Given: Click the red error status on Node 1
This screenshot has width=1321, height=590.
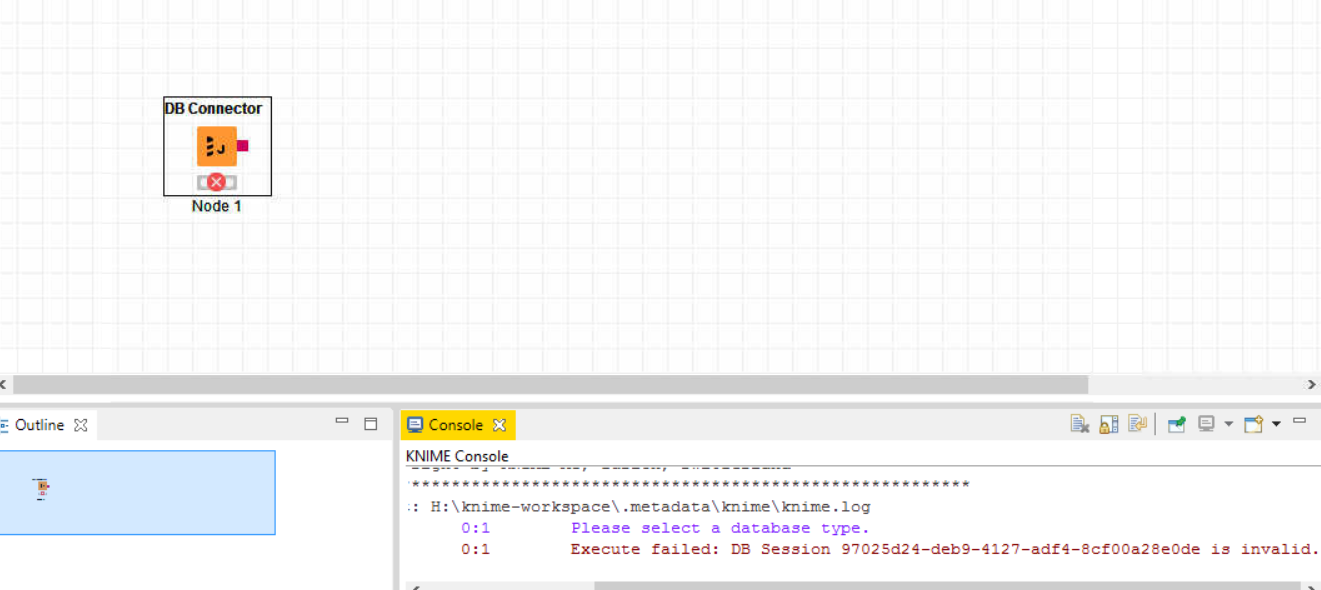Looking at the screenshot, I should (x=216, y=182).
